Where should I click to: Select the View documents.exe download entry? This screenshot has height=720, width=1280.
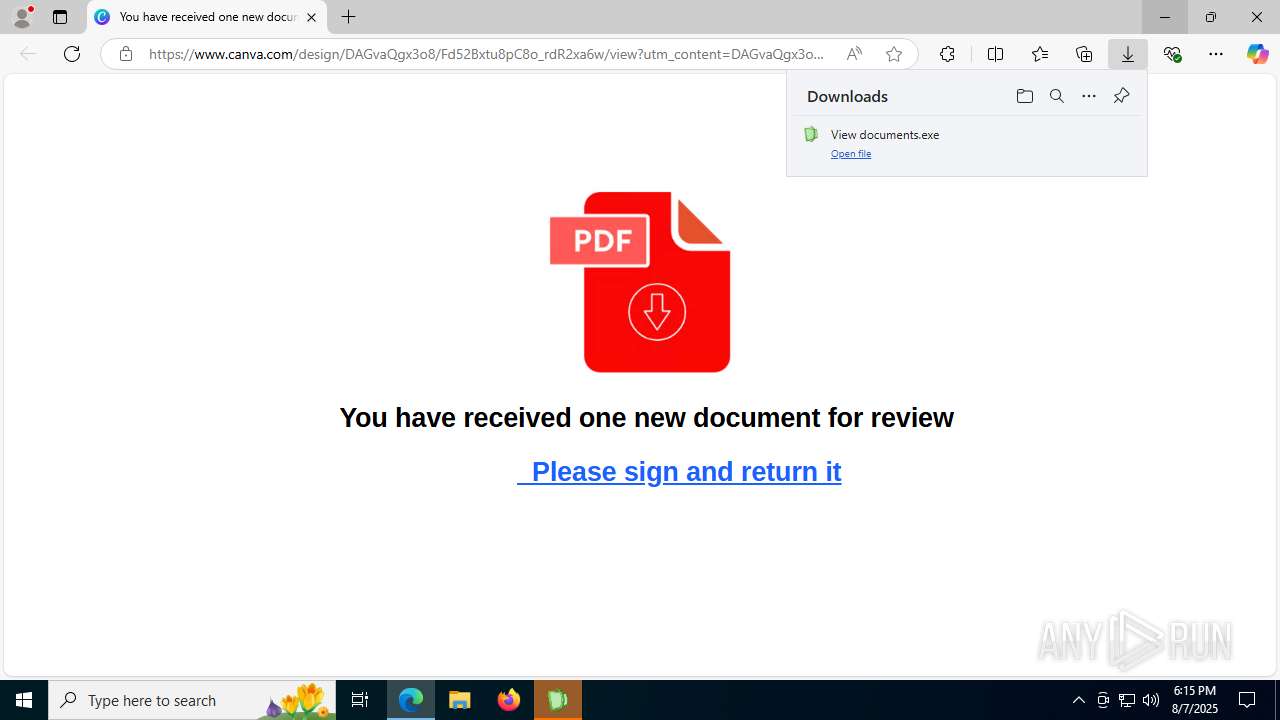click(x=967, y=143)
